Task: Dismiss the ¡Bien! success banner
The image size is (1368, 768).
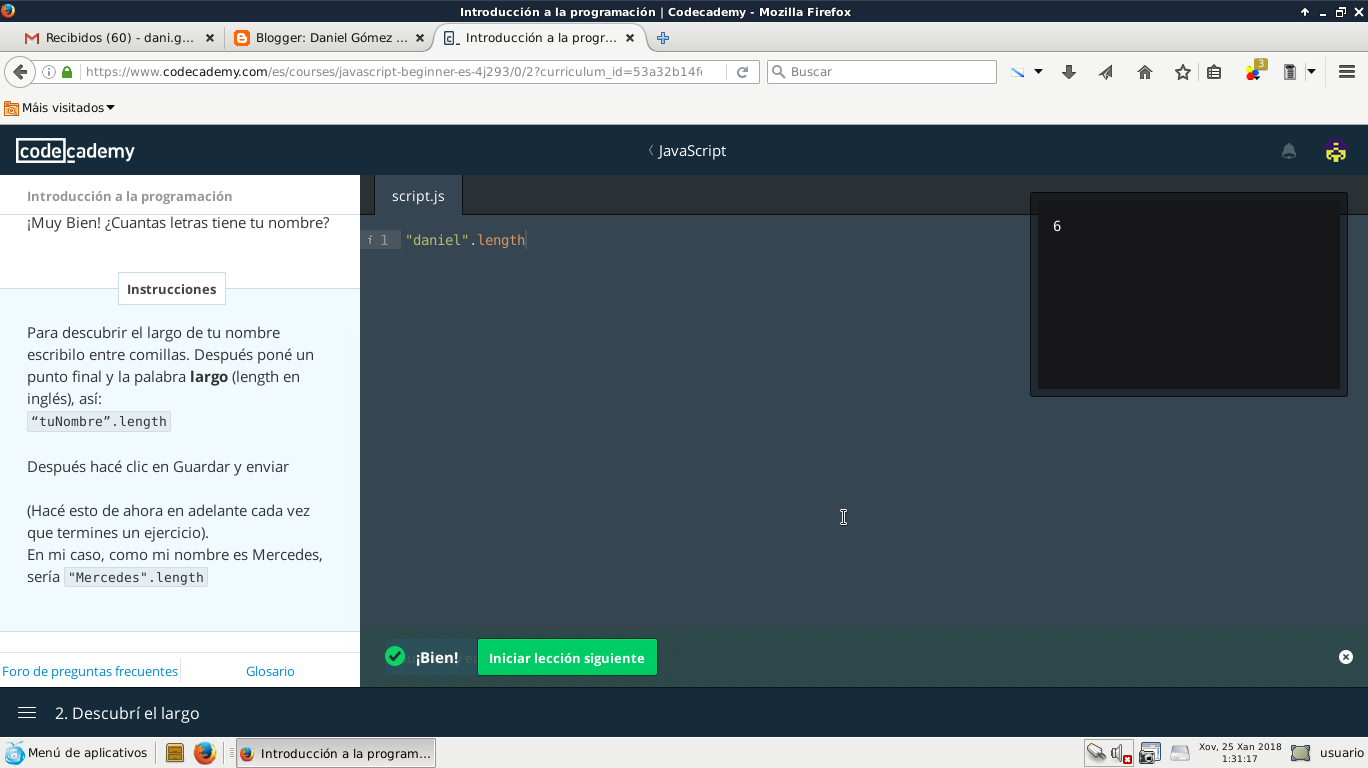Action: coord(1346,657)
